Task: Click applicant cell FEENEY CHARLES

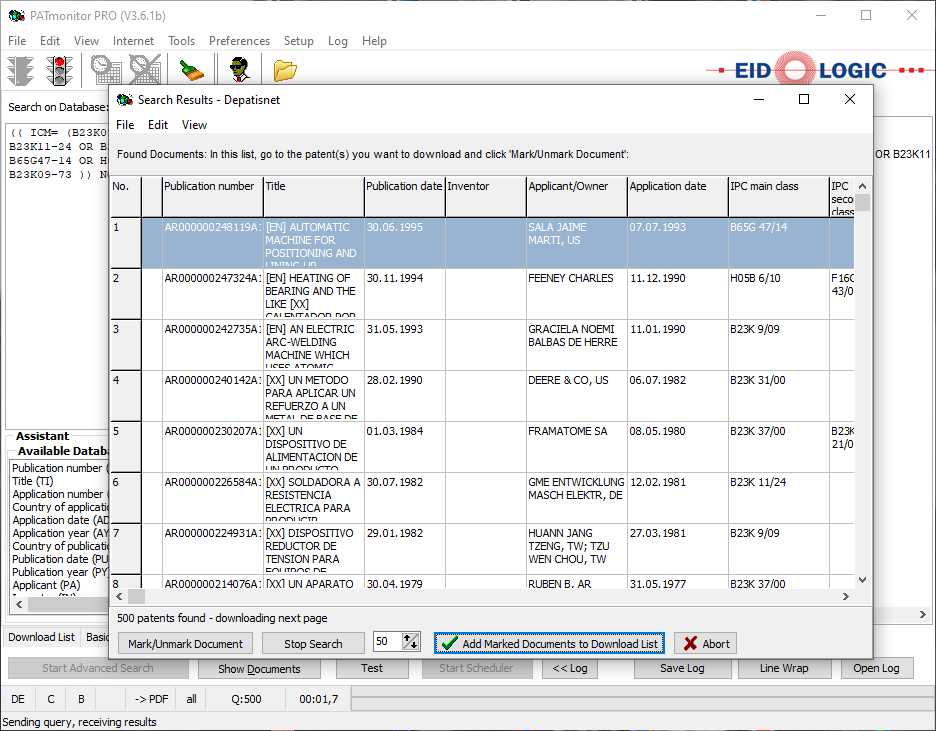Action: (x=577, y=294)
